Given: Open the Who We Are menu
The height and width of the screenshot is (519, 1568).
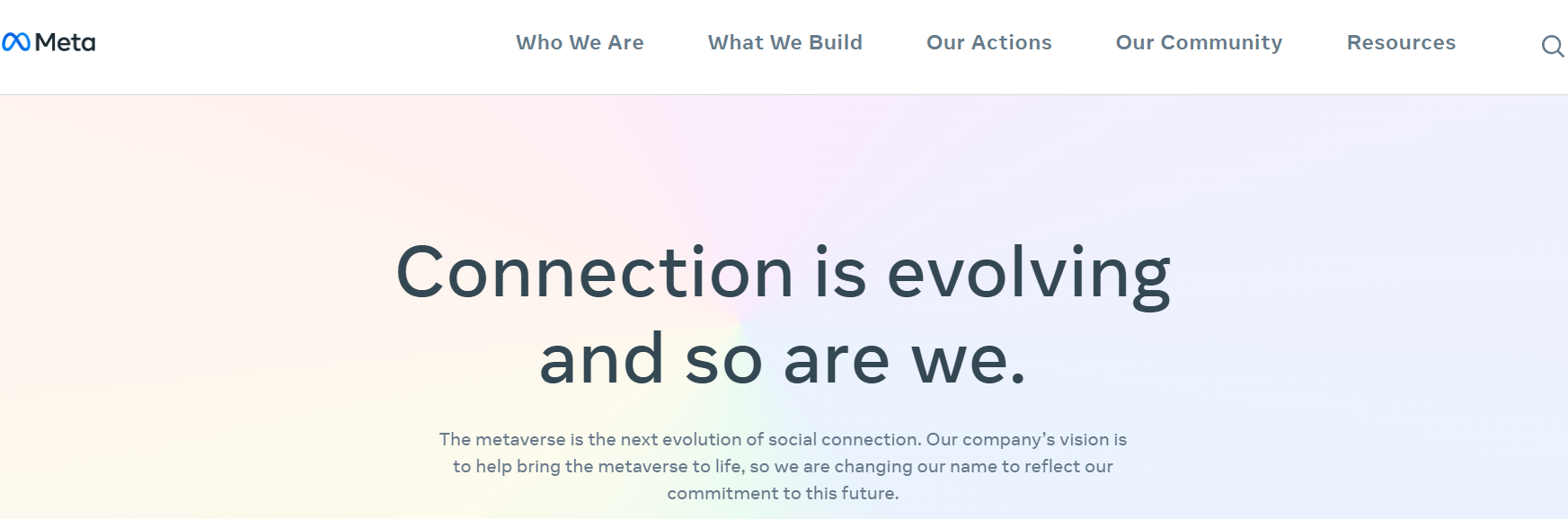Looking at the screenshot, I should pos(580,42).
